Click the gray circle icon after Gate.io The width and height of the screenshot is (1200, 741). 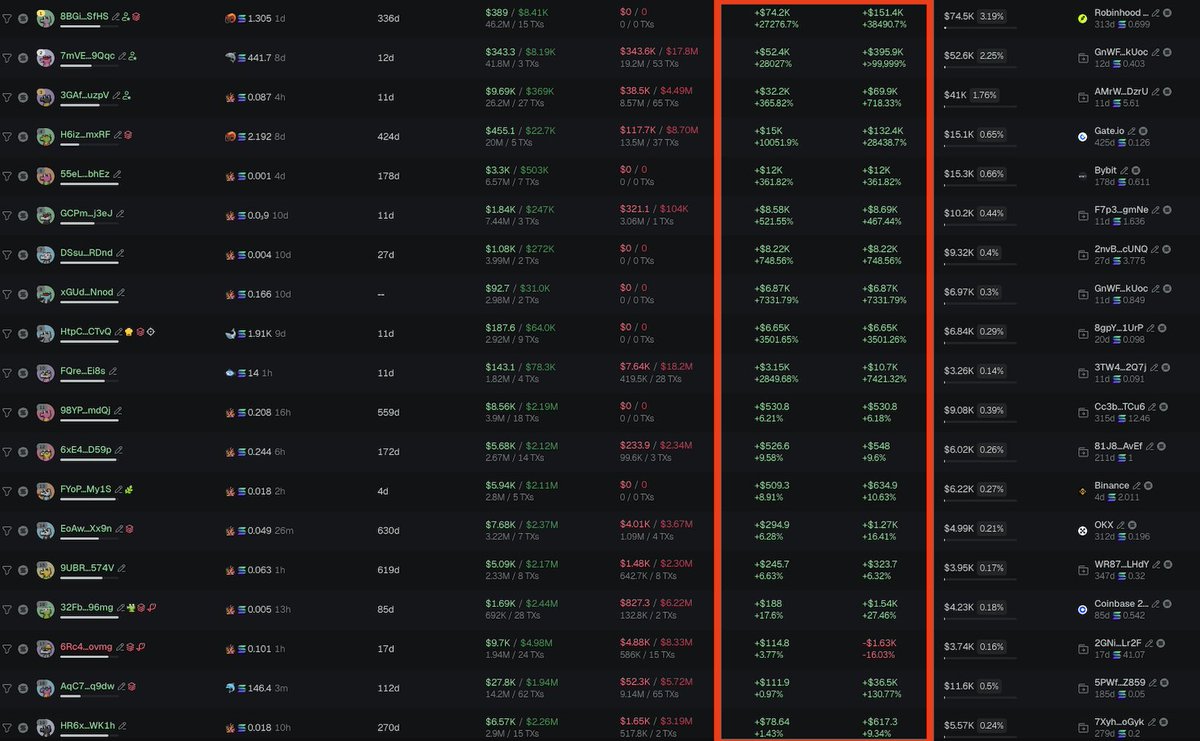coord(1143,131)
